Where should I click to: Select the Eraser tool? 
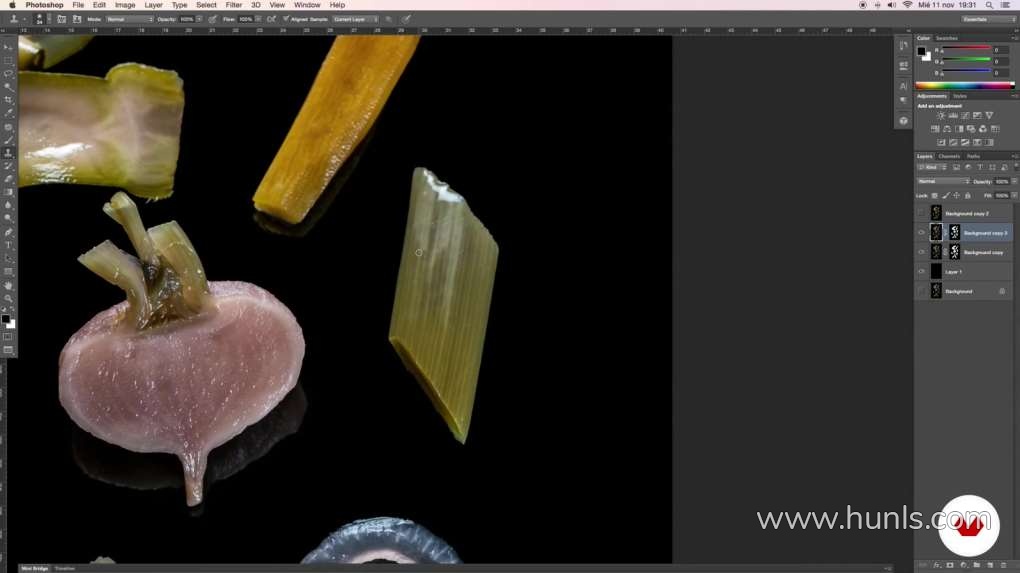coord(8,179)
